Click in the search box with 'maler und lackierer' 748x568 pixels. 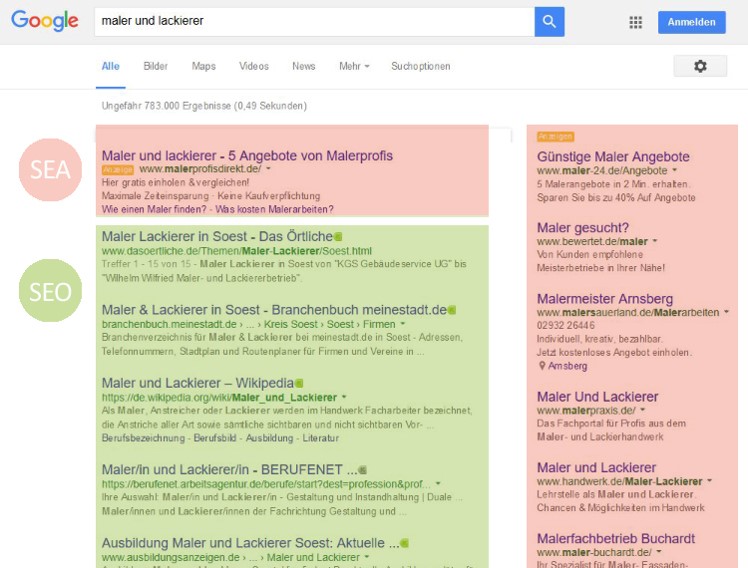(x=314, y=21)
